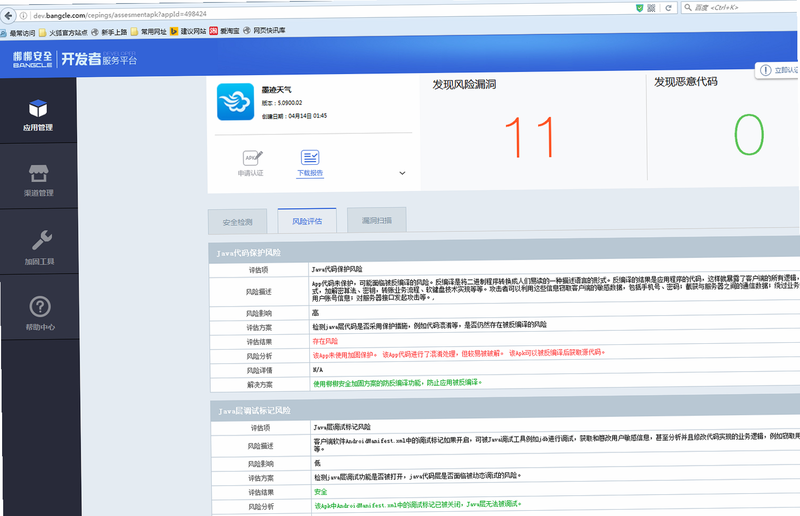Click the 风险影响 value 低
The height and width of the screenshot is (516, 800).
317,463
